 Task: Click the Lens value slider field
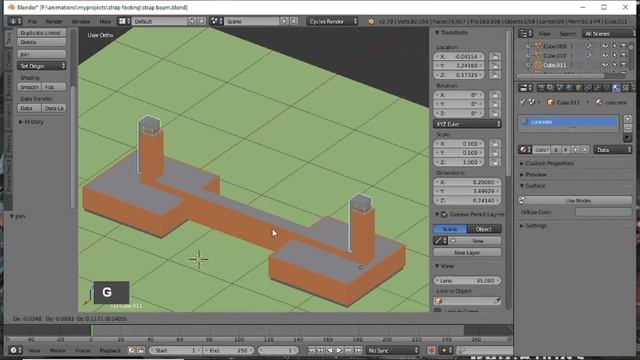click(467, 280)
